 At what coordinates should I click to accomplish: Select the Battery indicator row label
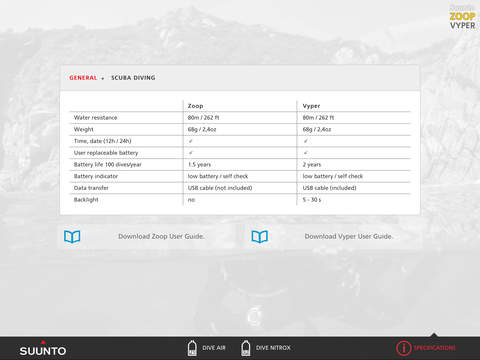click(x=96, y=176)
